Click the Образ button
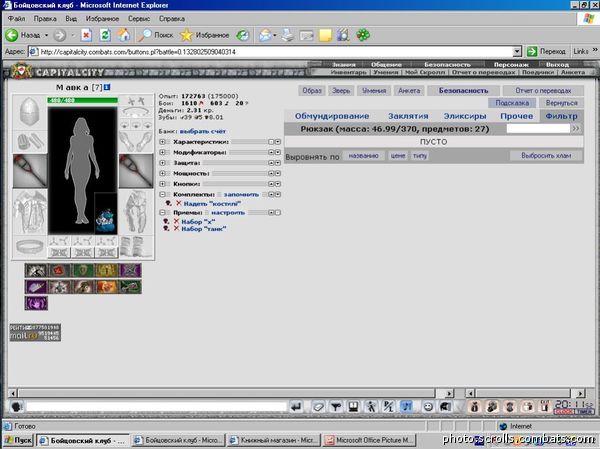The width and height of the screenshot is (600, 449). [x=312, y=91]
